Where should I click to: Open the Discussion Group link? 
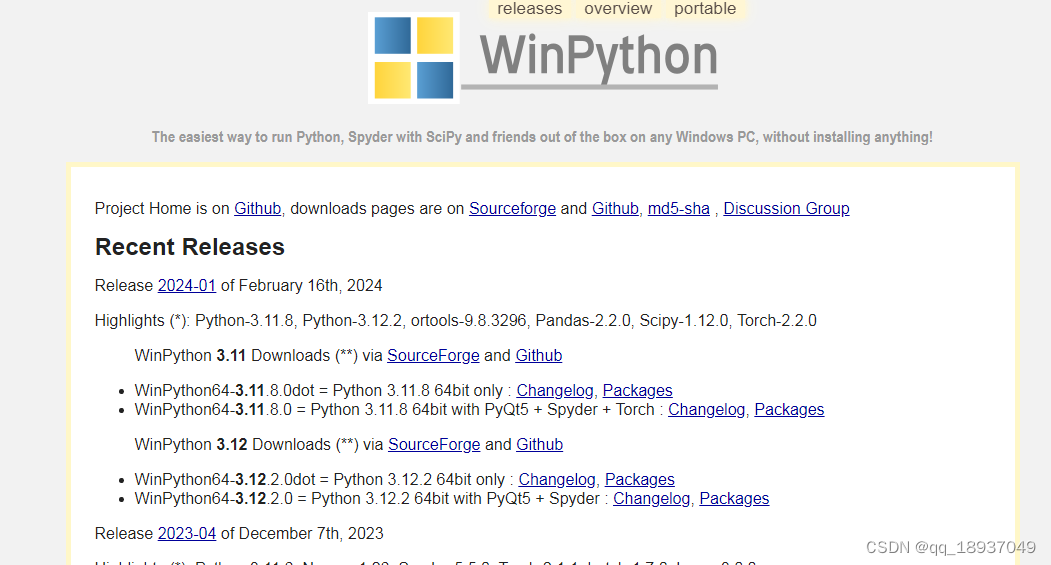[786, 208]
